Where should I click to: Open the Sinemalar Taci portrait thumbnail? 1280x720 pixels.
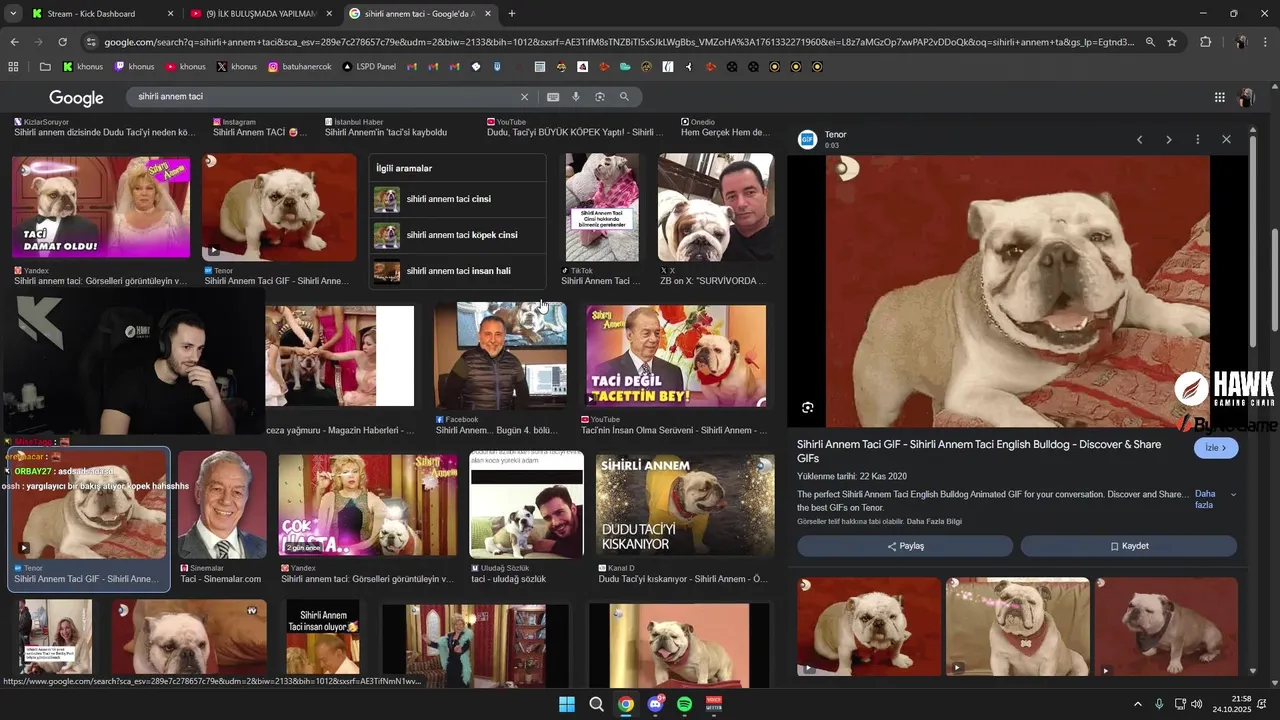pyautogui.click(x=222, y=504)
